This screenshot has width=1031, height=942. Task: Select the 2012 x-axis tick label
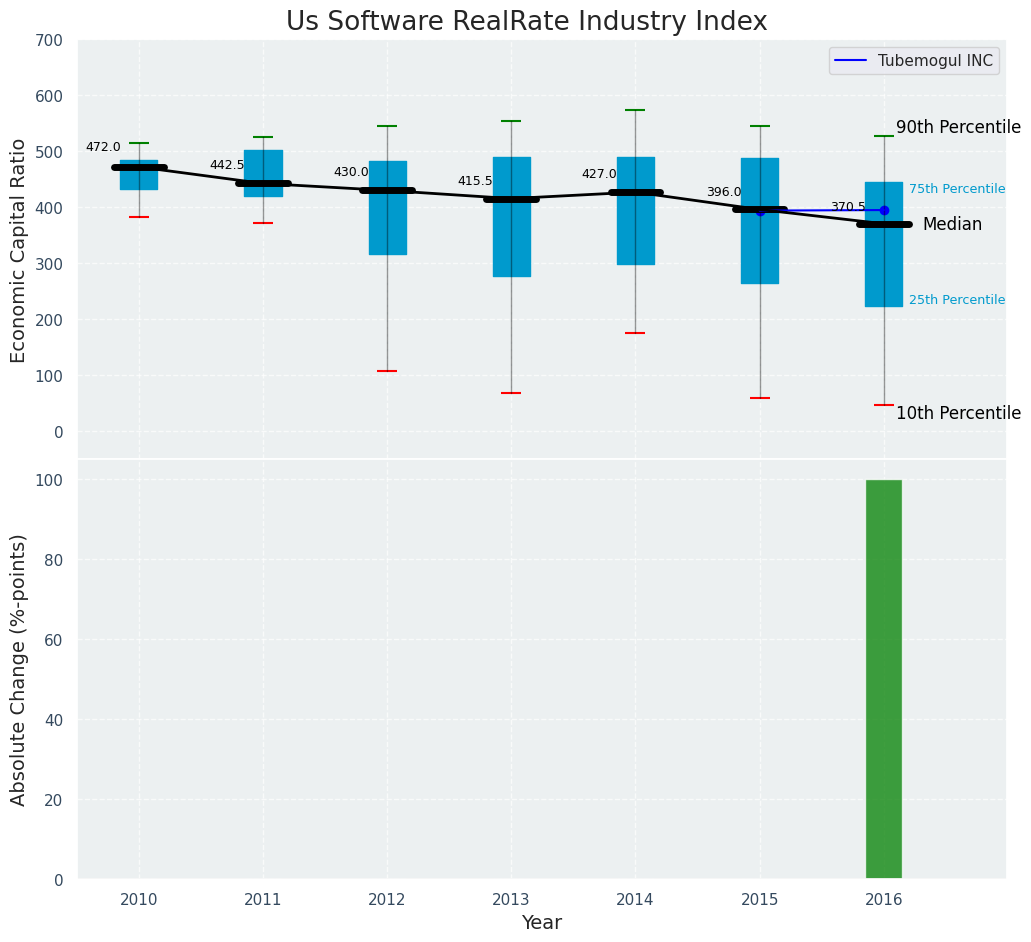click(x=387, y=900)
